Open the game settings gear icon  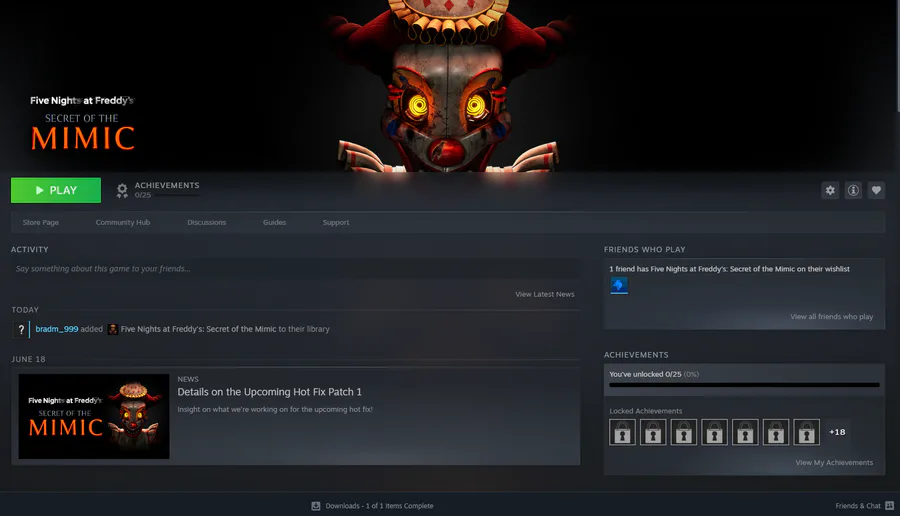click(x=830, y=190)
